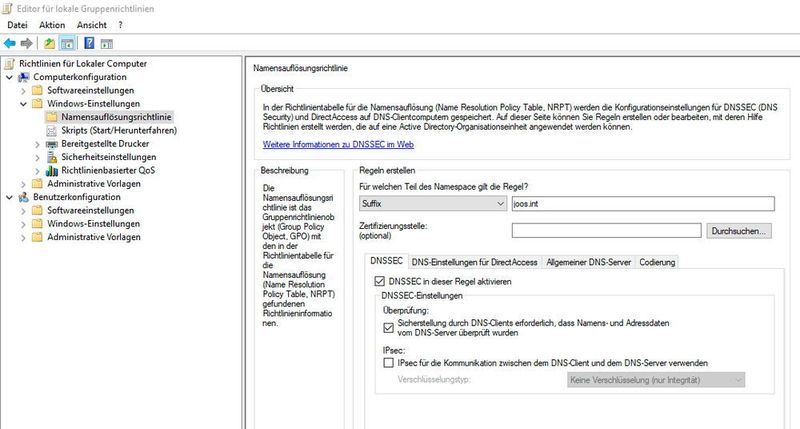The image size is (800, 429).
Task: Expand Windows-Einstellungen under Benutzerkonfiguration
Action: [x=23, y=224]
